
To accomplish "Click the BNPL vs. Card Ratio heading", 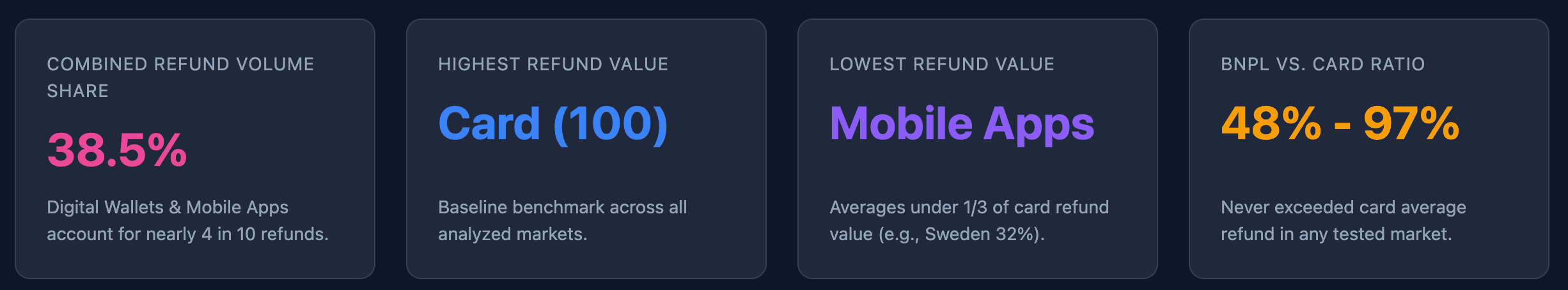I will (x=1323, y=64).
